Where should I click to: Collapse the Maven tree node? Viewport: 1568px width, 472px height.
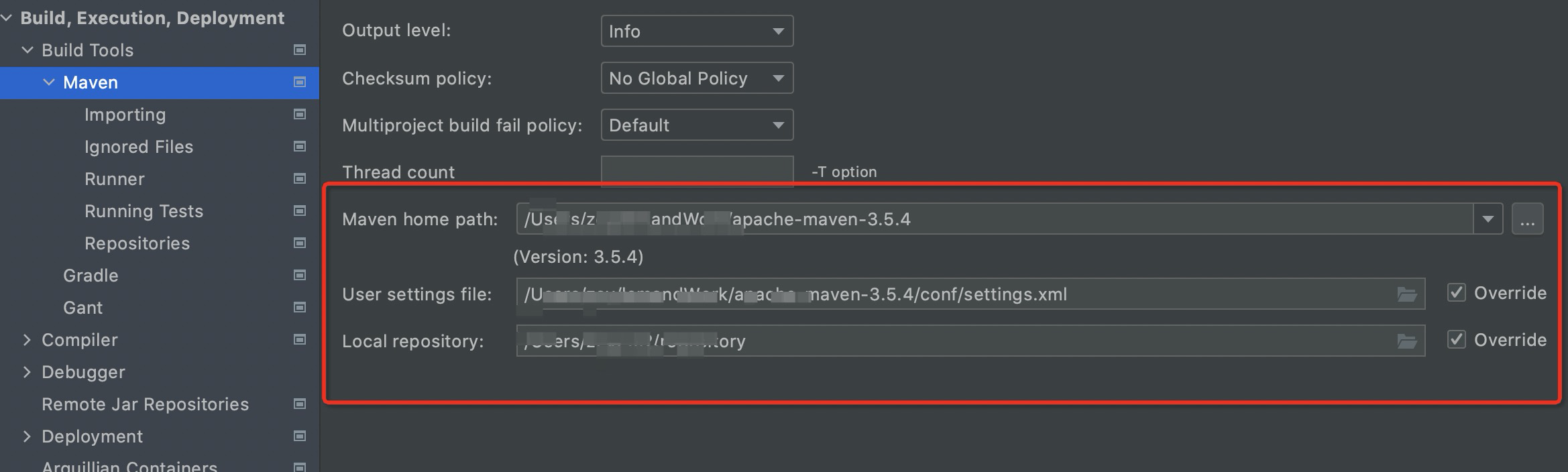48,82
